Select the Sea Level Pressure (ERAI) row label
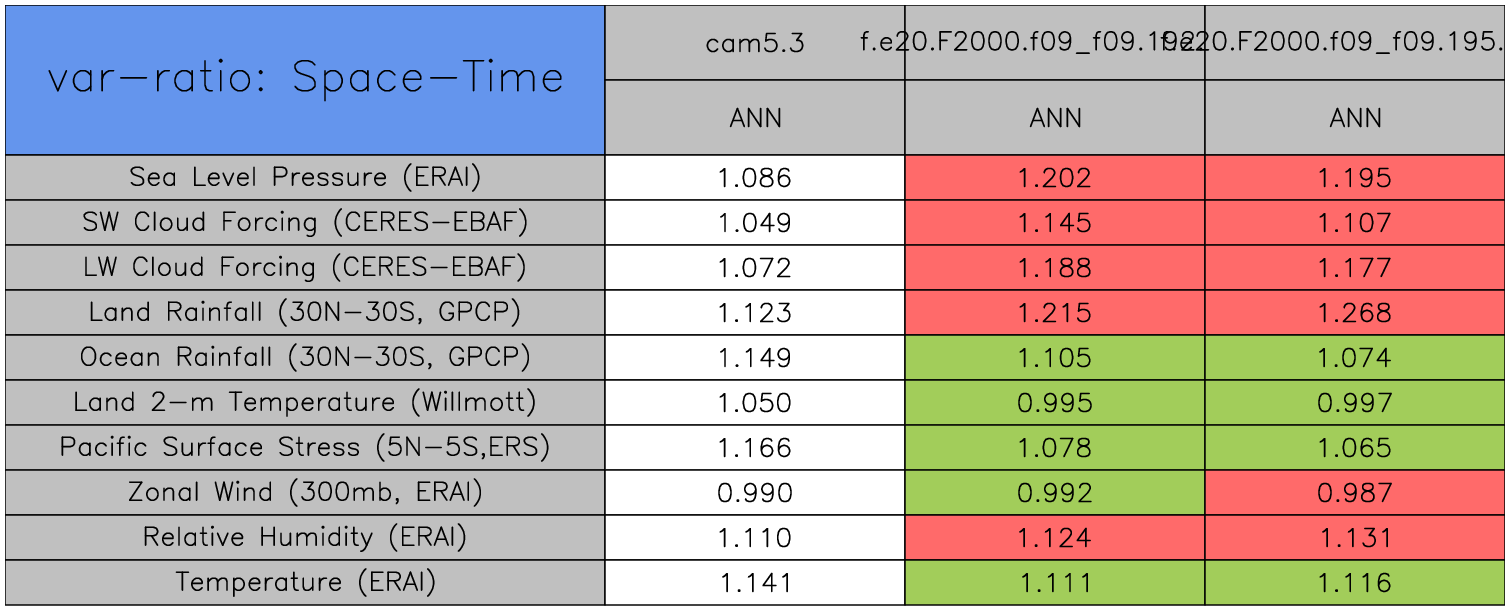Viewport: 1510px width, 611px height. point(305,178)
